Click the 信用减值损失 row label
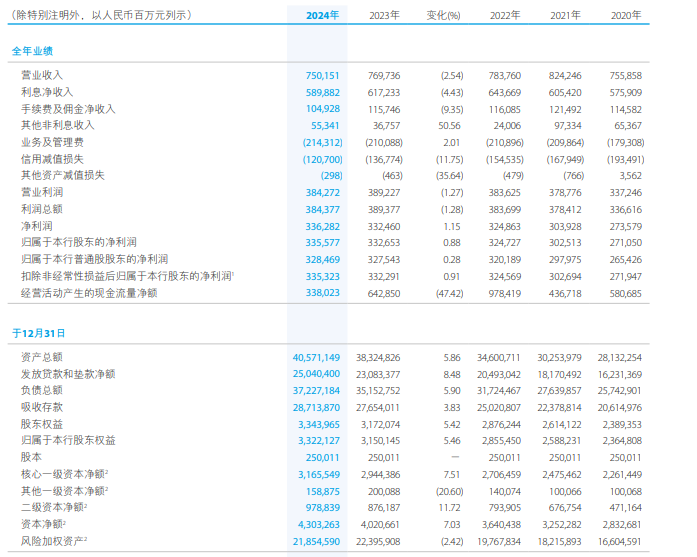Image resolution: width=697 pixels, height=557 pixels. tap(51, 158)
